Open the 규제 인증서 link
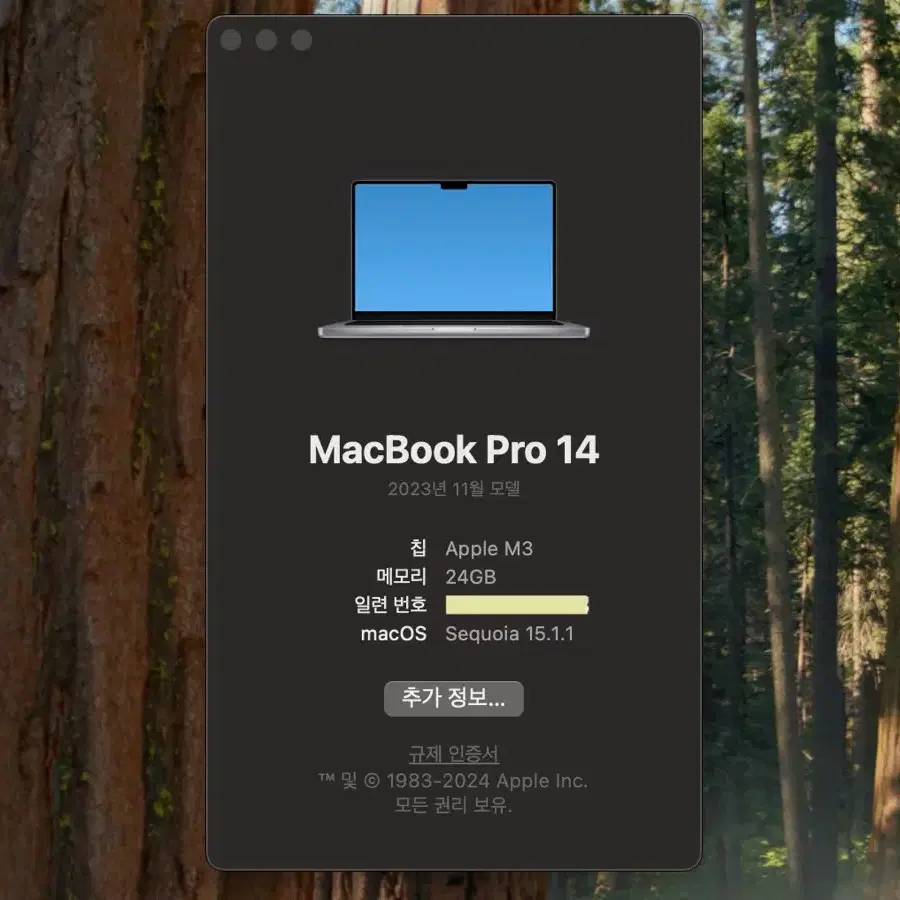 453,754
